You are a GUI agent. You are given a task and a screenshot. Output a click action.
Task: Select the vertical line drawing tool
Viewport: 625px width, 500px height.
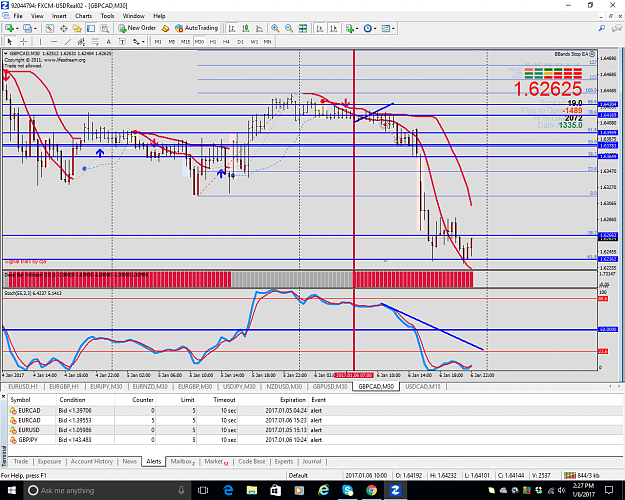coord(40,41)
